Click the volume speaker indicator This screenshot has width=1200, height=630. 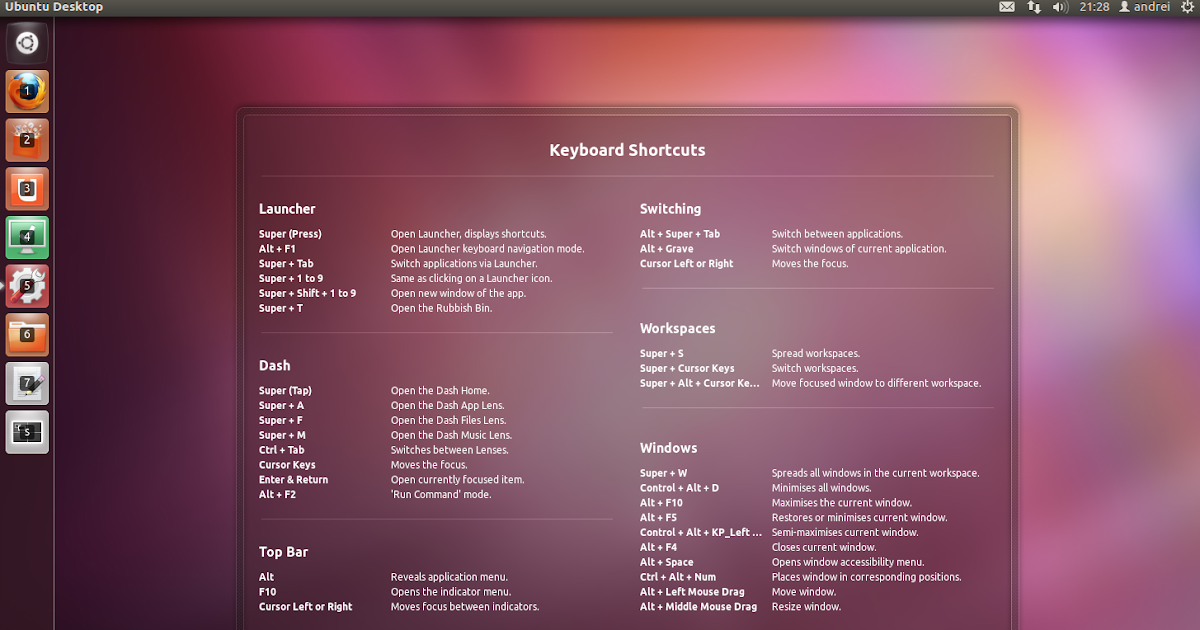[x=1059, y=7]
